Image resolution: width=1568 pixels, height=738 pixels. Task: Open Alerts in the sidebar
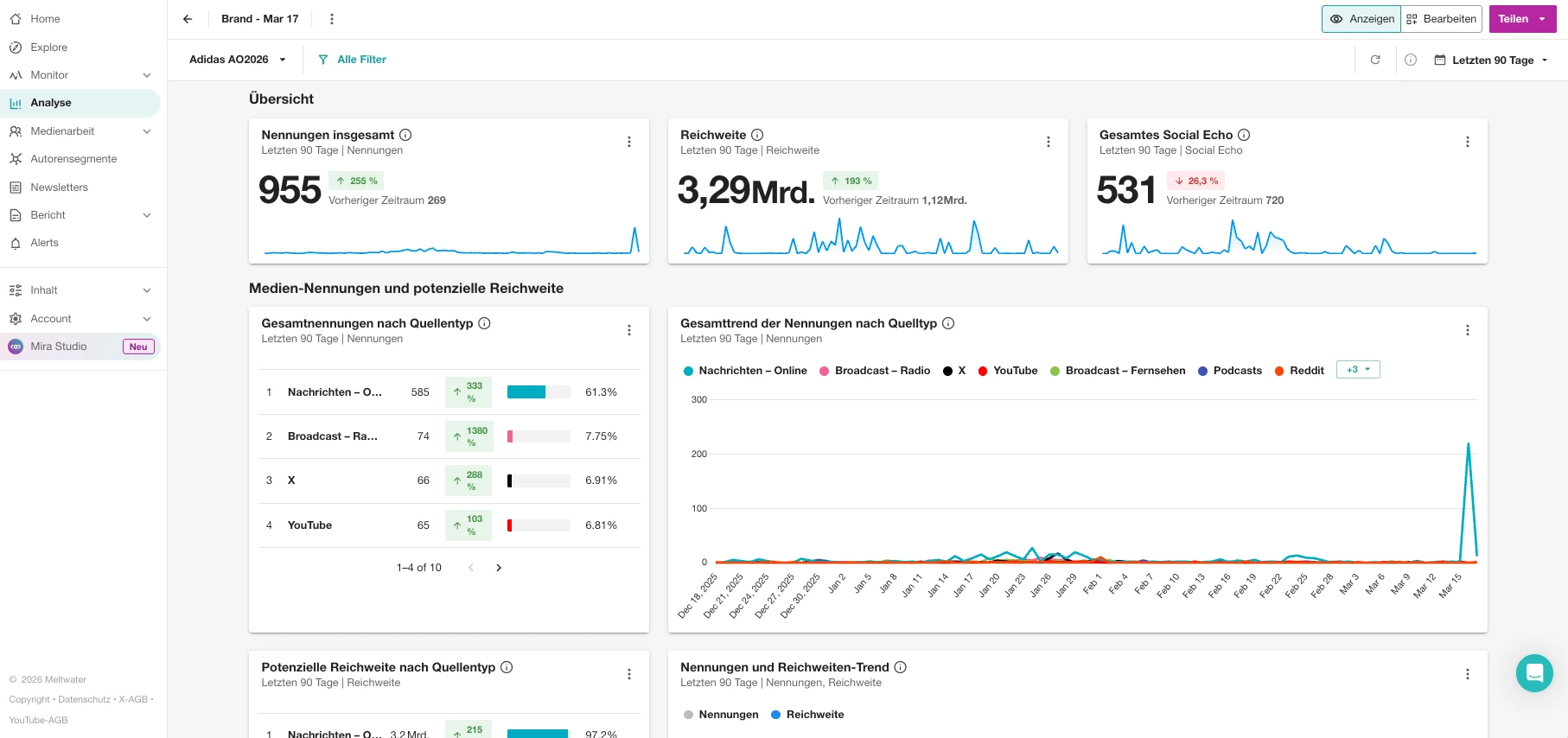click(x=80, y=243)
